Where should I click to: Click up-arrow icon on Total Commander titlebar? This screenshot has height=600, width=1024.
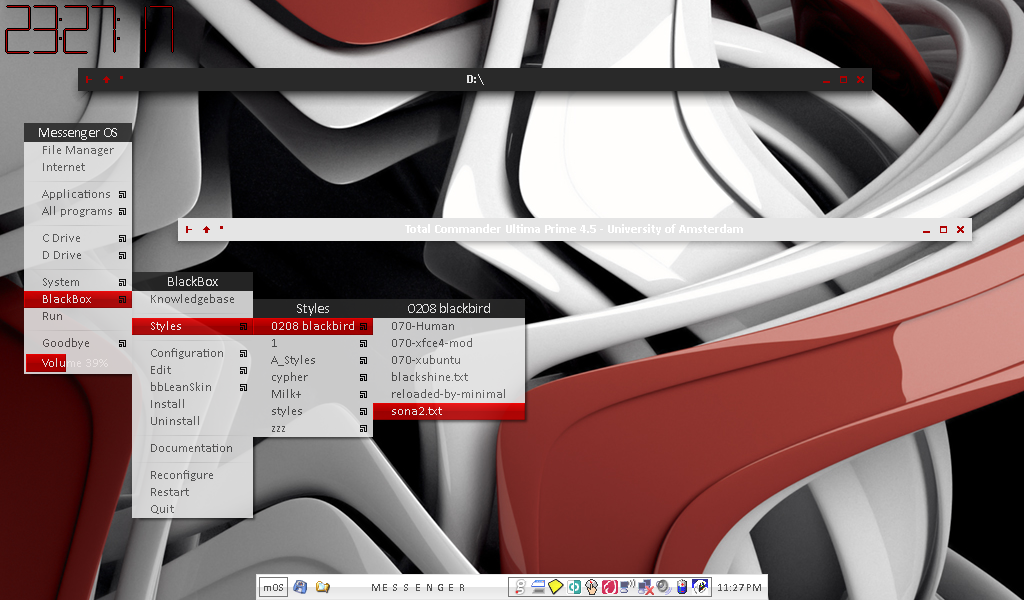tap(206, 229)
